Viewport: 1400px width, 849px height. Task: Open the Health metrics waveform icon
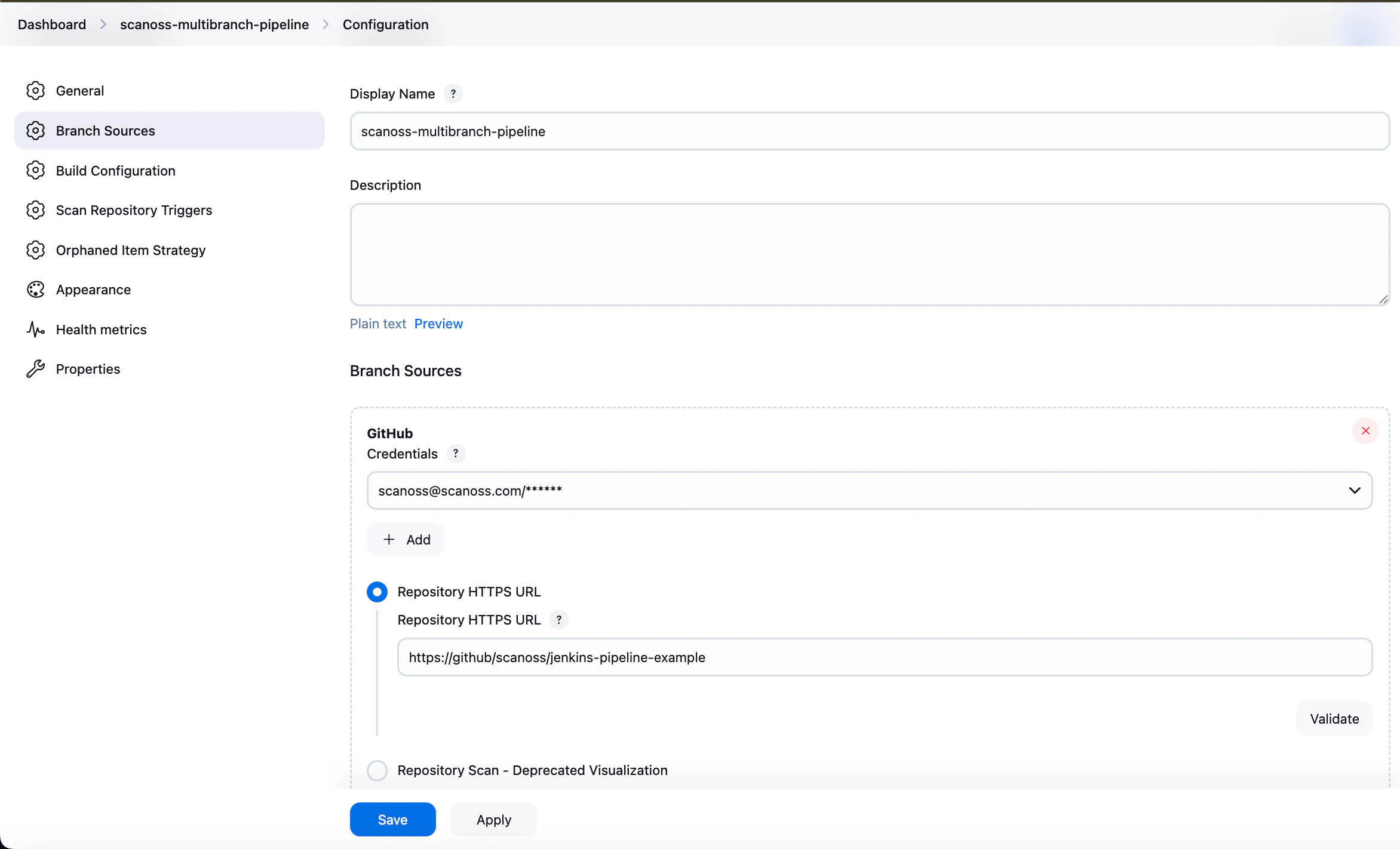pos(36,329)
